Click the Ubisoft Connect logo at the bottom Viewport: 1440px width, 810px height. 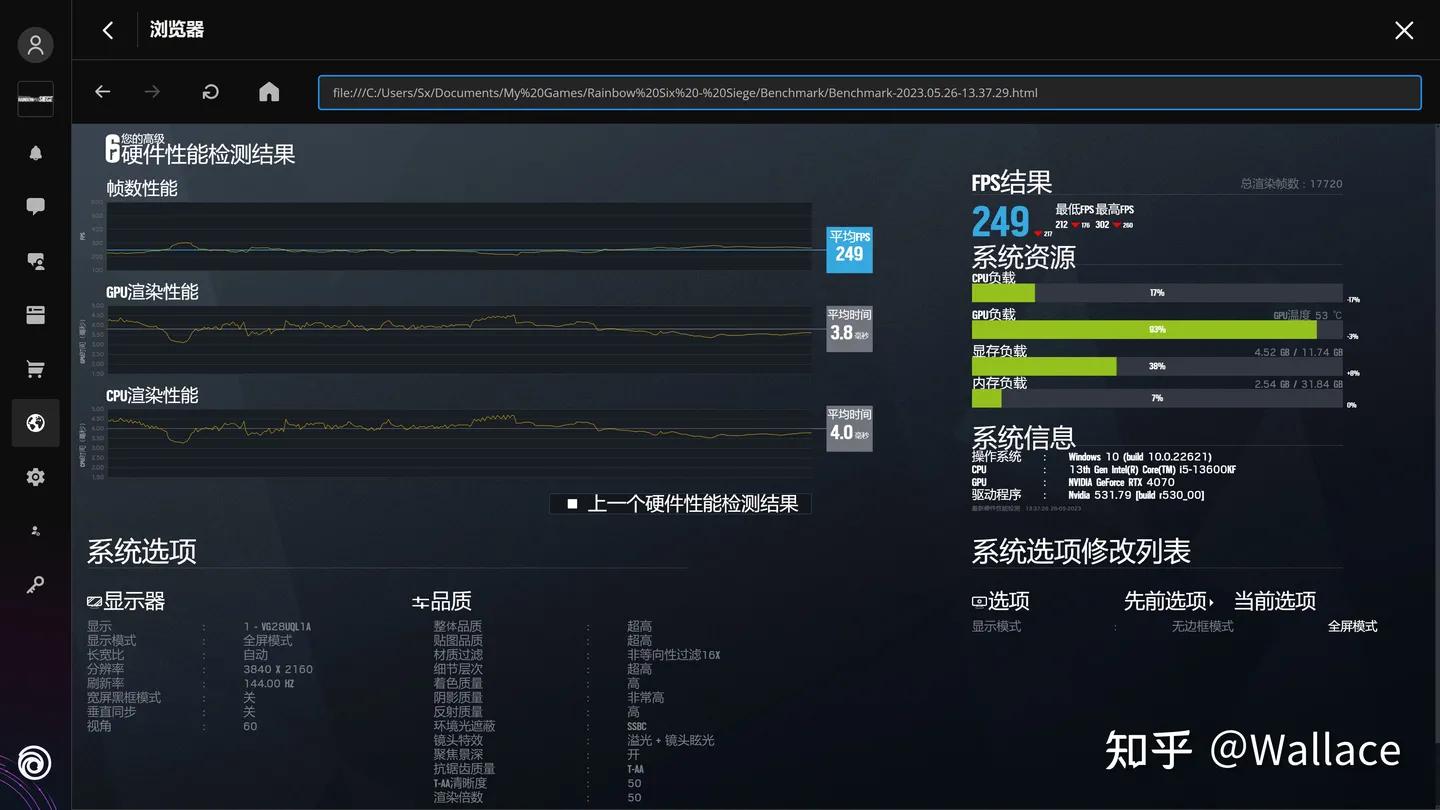point(35,762)
